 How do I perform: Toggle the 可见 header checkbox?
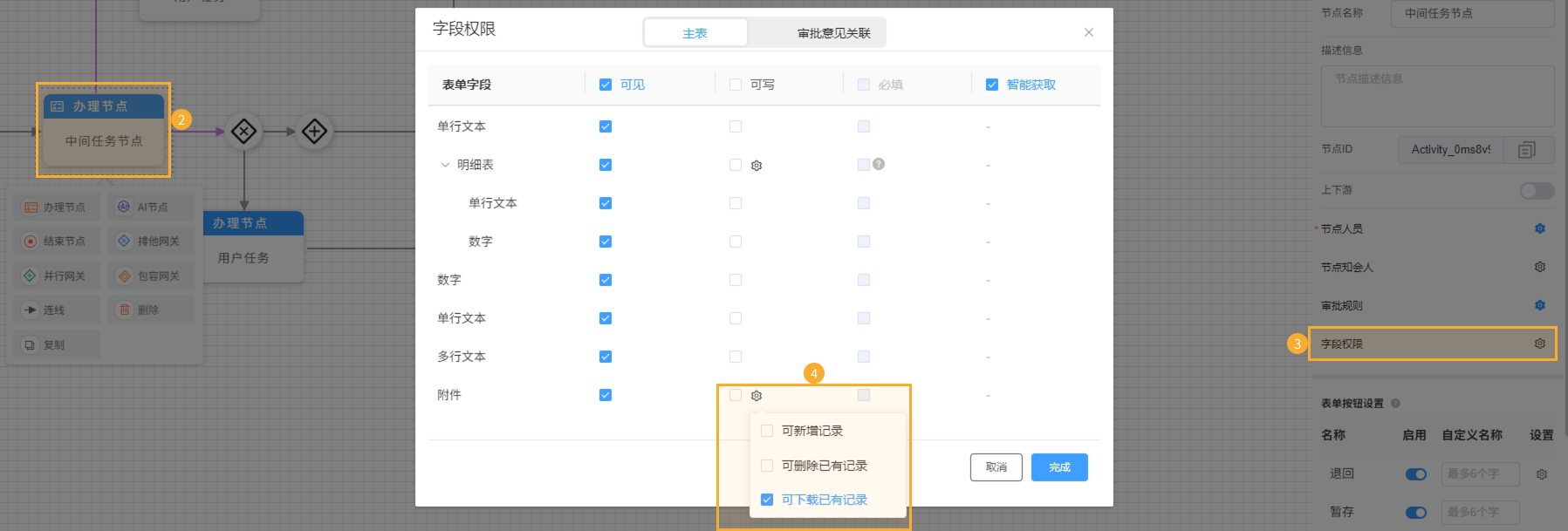pyautogui.click(x=606, y=85)
